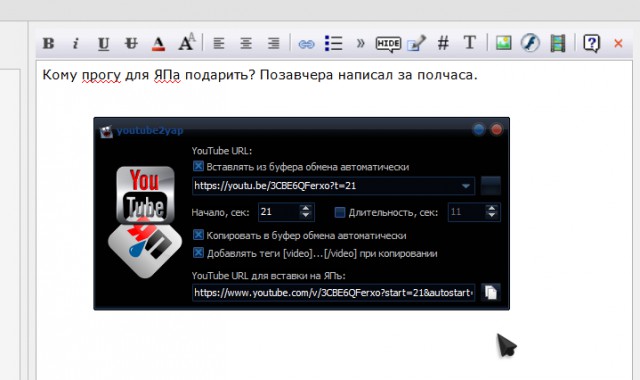
Task: Insert HIDE tag speech bubble
Action: [388, 44]
